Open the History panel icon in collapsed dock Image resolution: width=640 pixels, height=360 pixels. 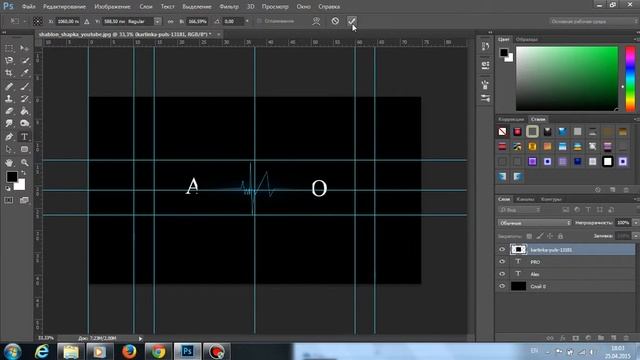(x=485, y=47)
